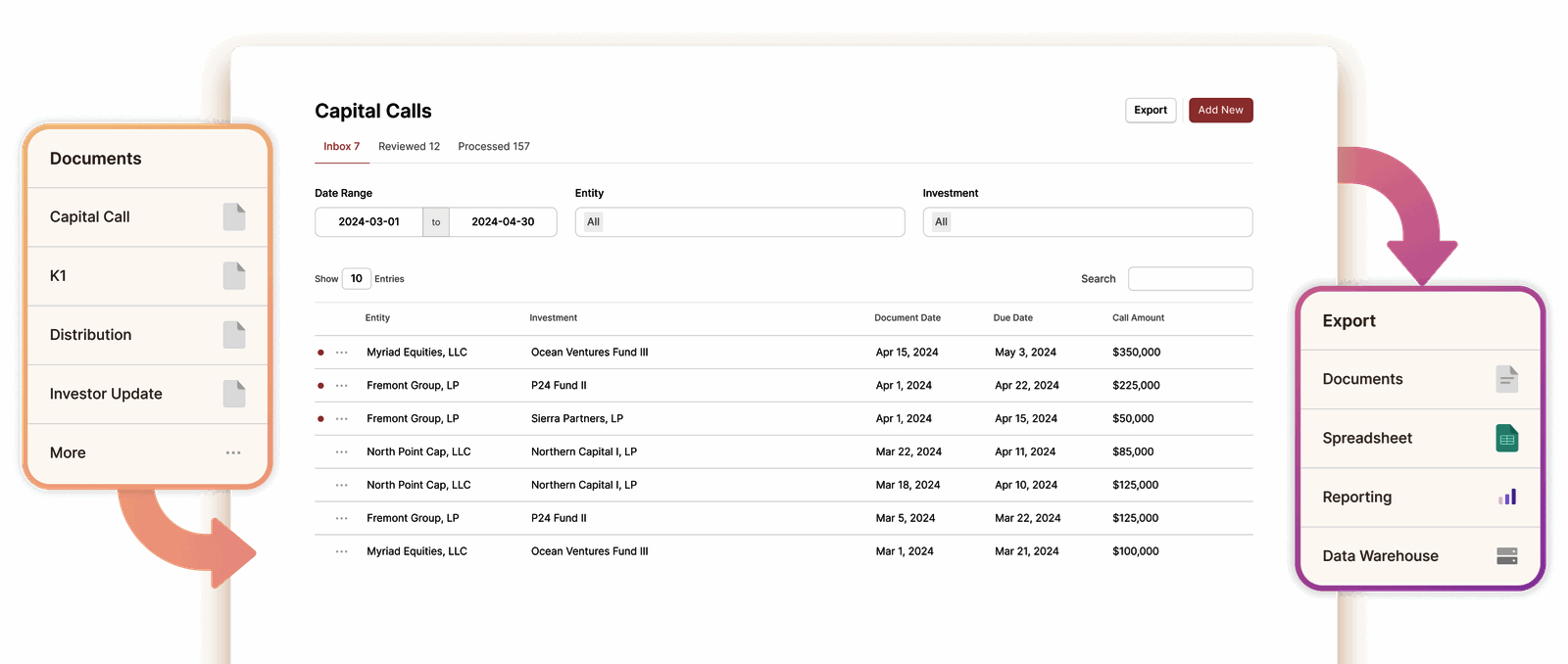This screenshot has width=1568, height=664.
Task: Click unread dot on Fremont Group $225,000 row
Action: tap(320, 386)
